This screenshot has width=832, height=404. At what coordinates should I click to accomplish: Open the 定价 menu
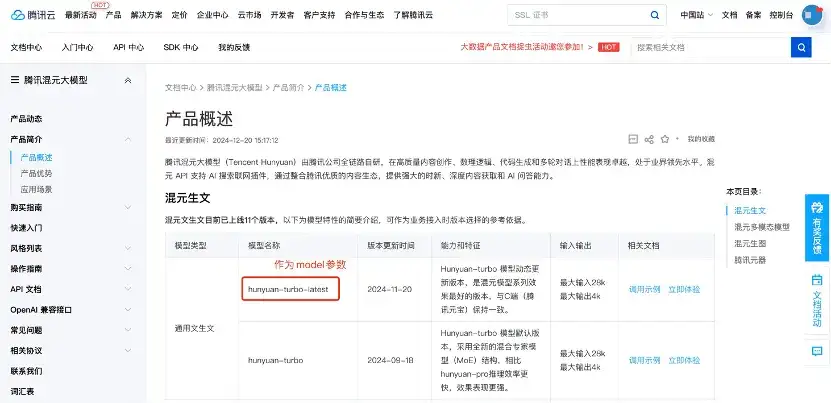tap(179, 15)
